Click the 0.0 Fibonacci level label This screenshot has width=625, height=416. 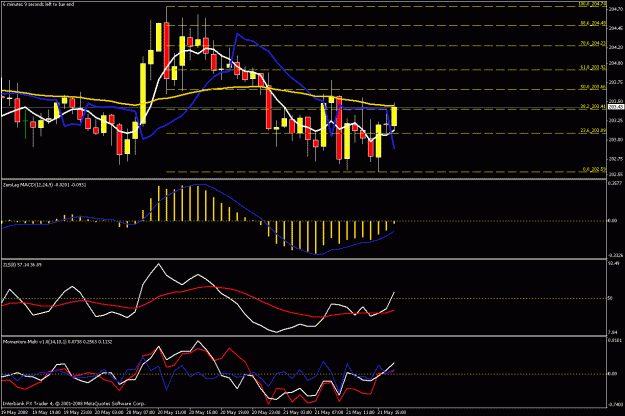[x=594, y=169]
